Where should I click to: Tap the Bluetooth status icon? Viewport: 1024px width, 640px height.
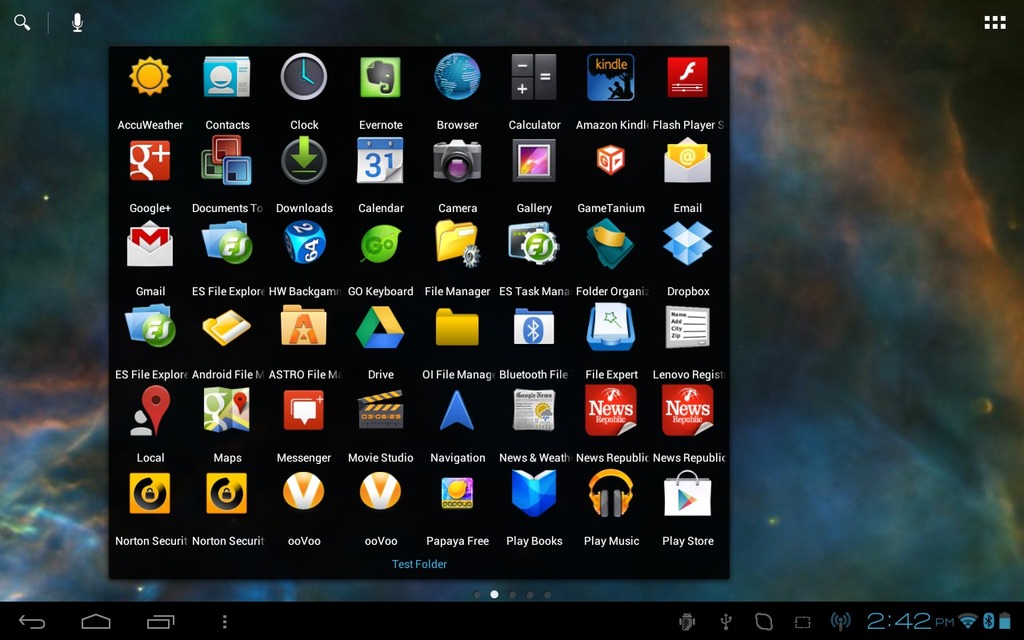[x=988, y=620]
